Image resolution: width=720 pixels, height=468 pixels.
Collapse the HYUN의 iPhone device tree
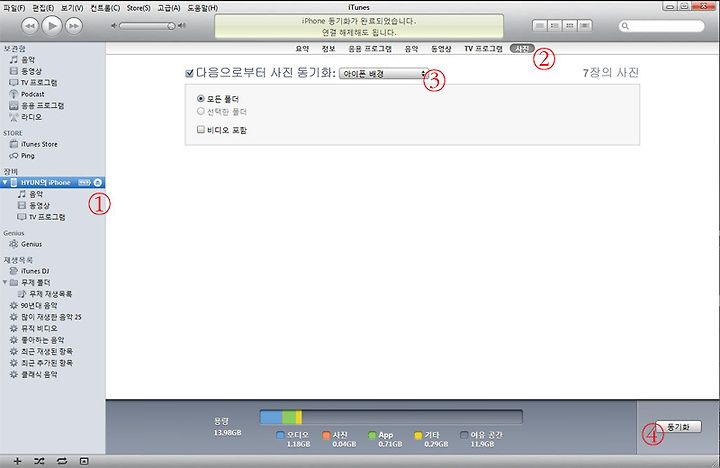coord(5,182)
